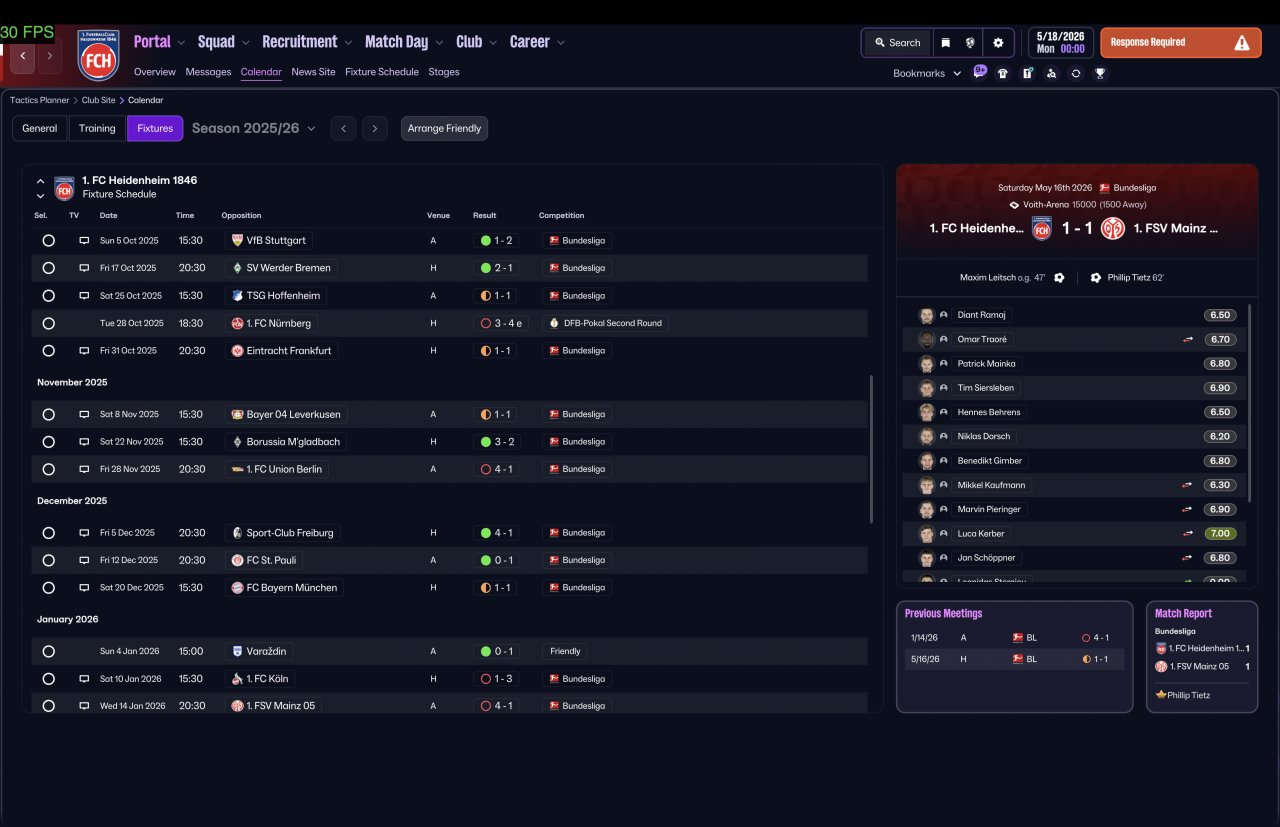Open the News Site tab
1280x827 pixels.
point(313,72)
